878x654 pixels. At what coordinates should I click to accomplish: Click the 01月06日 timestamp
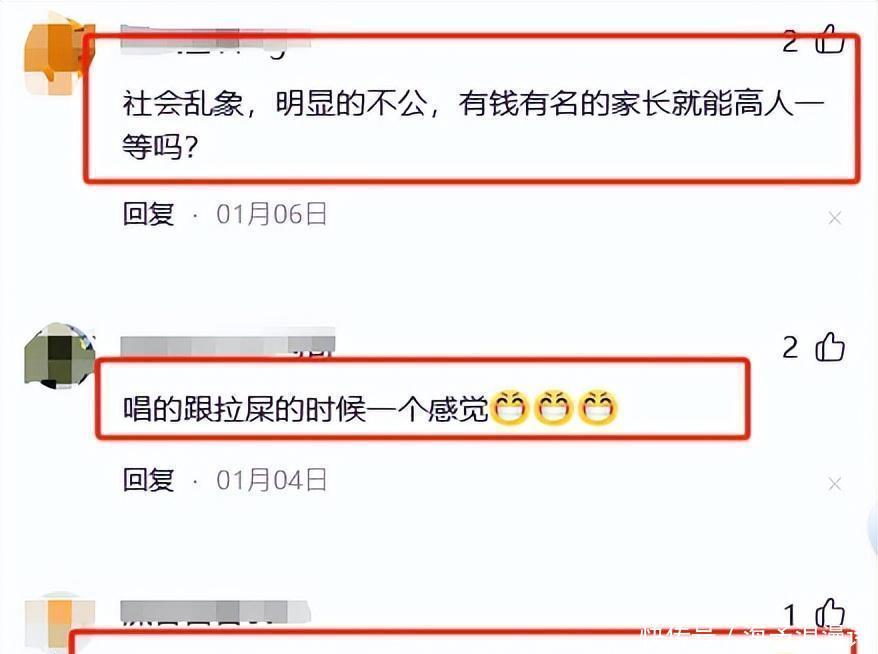click(272, 214)
